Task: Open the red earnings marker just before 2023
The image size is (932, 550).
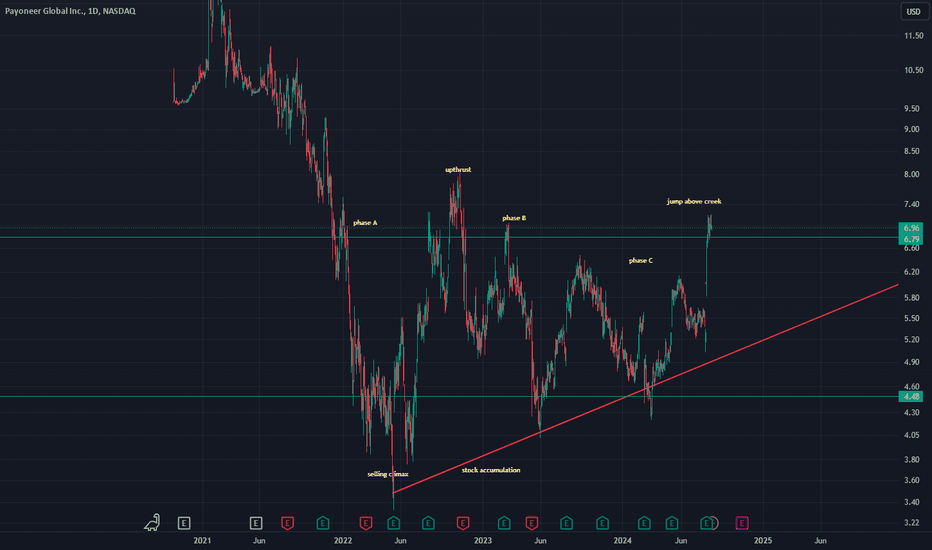Action: (x=463, y=523)
